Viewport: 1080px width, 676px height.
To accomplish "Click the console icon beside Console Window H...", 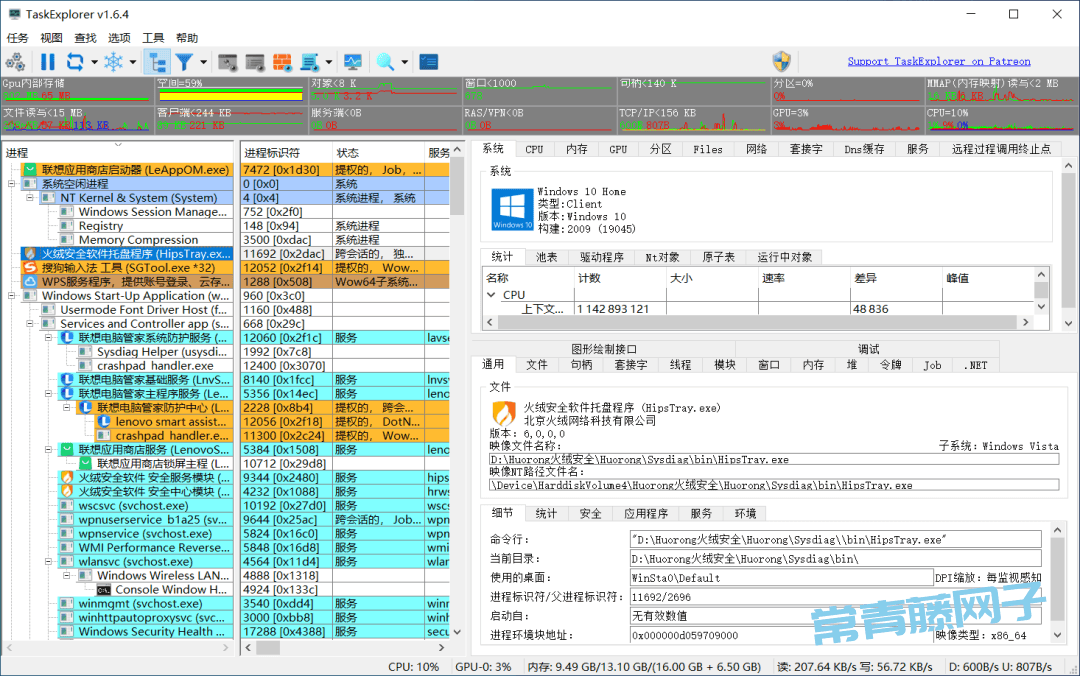I will (104, 590).
